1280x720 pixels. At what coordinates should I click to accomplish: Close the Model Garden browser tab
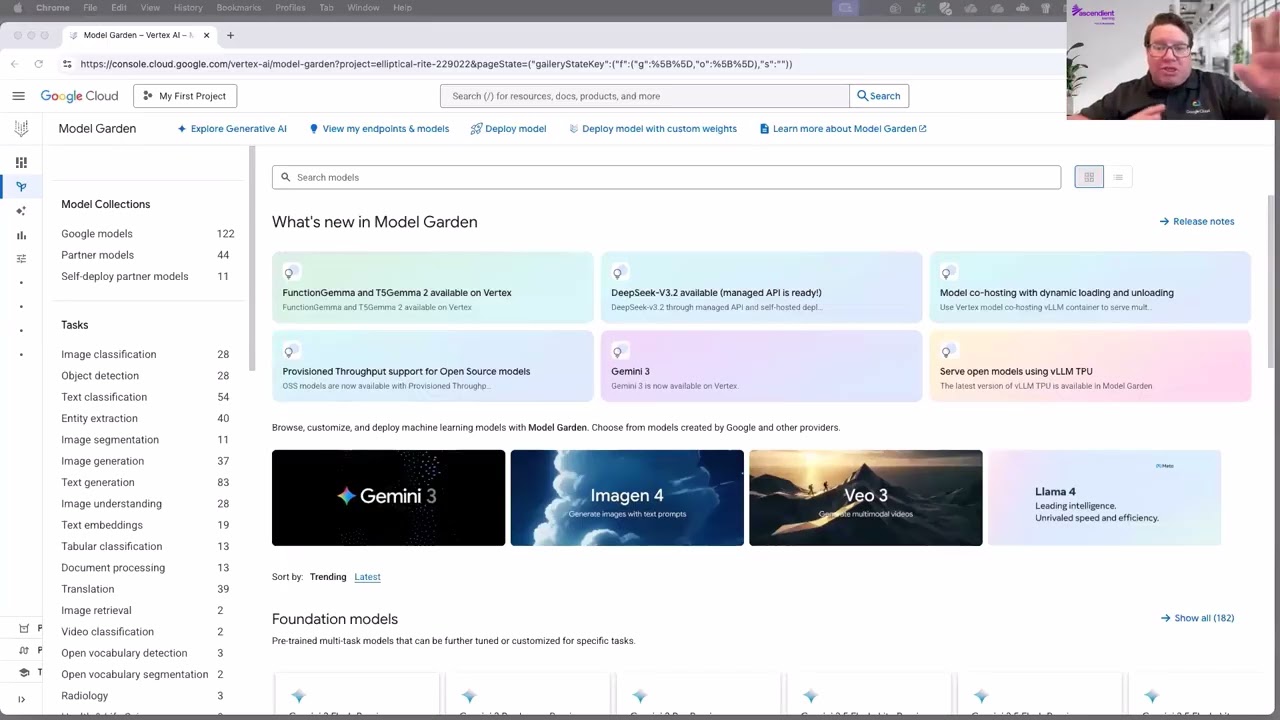pyautogui.click(x=206, y=35)
